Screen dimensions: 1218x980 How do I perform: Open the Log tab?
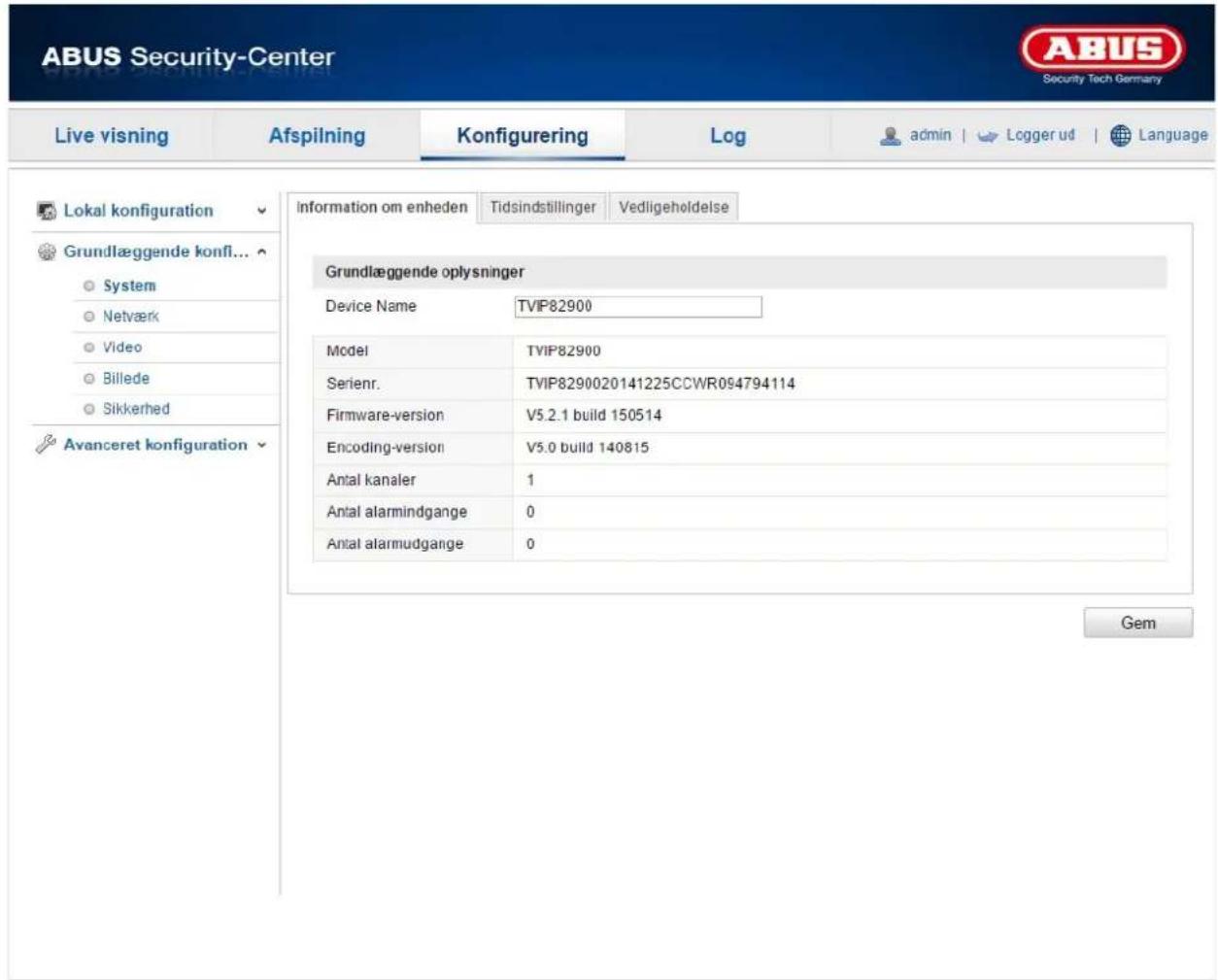pyautogui.click(x=727, y=136)
